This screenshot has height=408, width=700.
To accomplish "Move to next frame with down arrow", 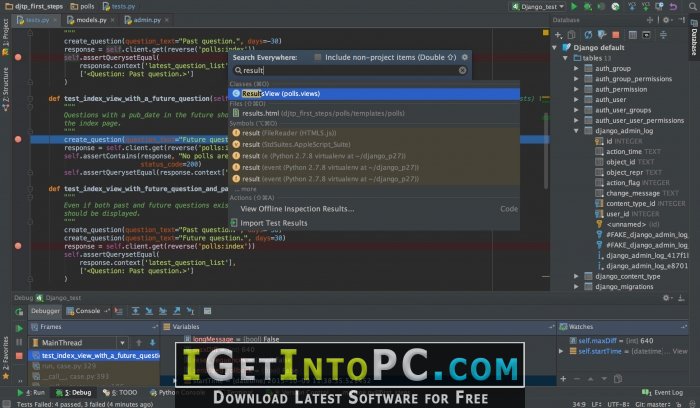I will pyautogui.click(x=152, y=342).
